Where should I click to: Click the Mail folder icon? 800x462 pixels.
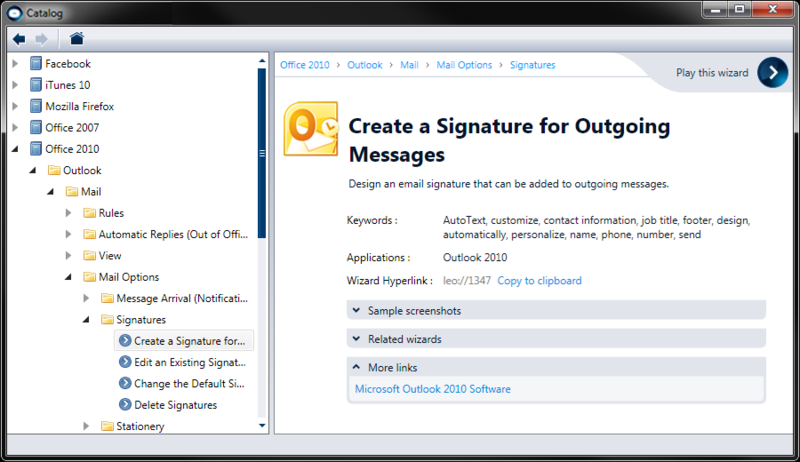pos(71,192)
